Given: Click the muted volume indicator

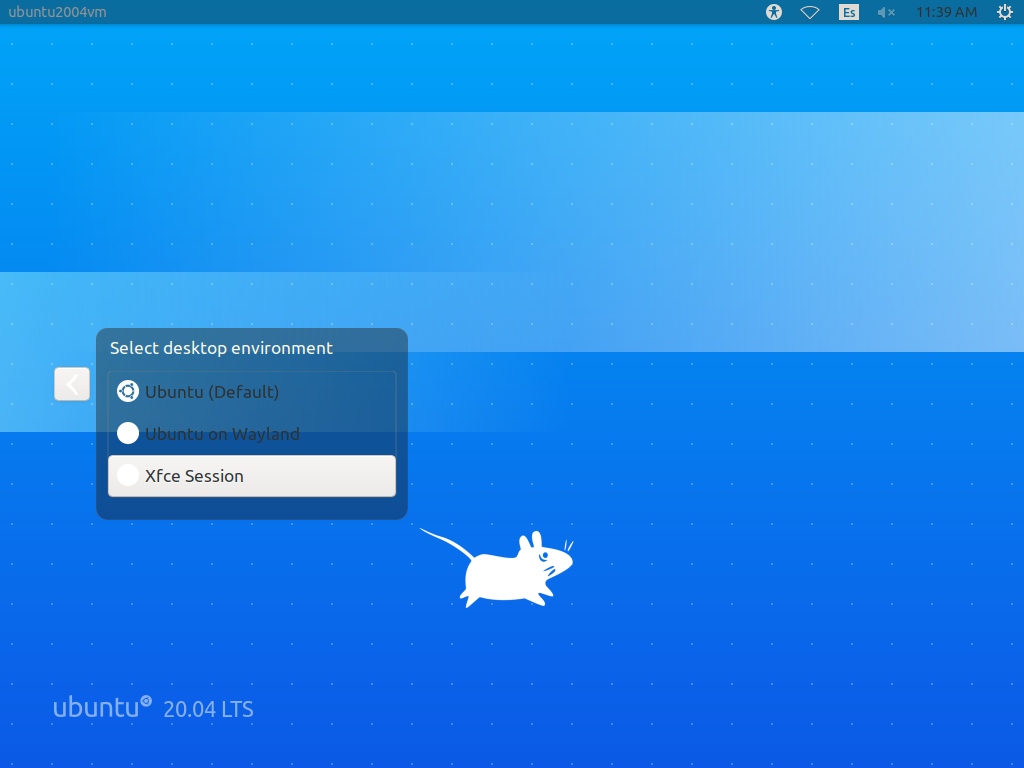Looking at the screenshot, I should (x=886, y=12).
